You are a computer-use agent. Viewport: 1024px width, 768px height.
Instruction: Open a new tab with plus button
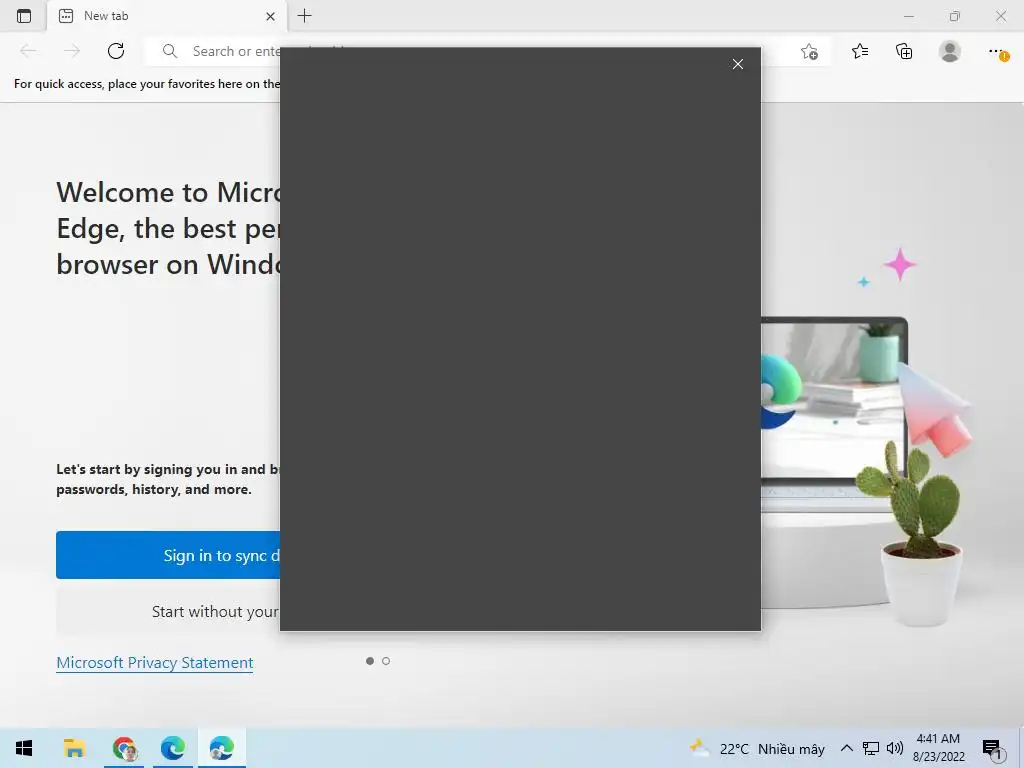coord(304,16)
